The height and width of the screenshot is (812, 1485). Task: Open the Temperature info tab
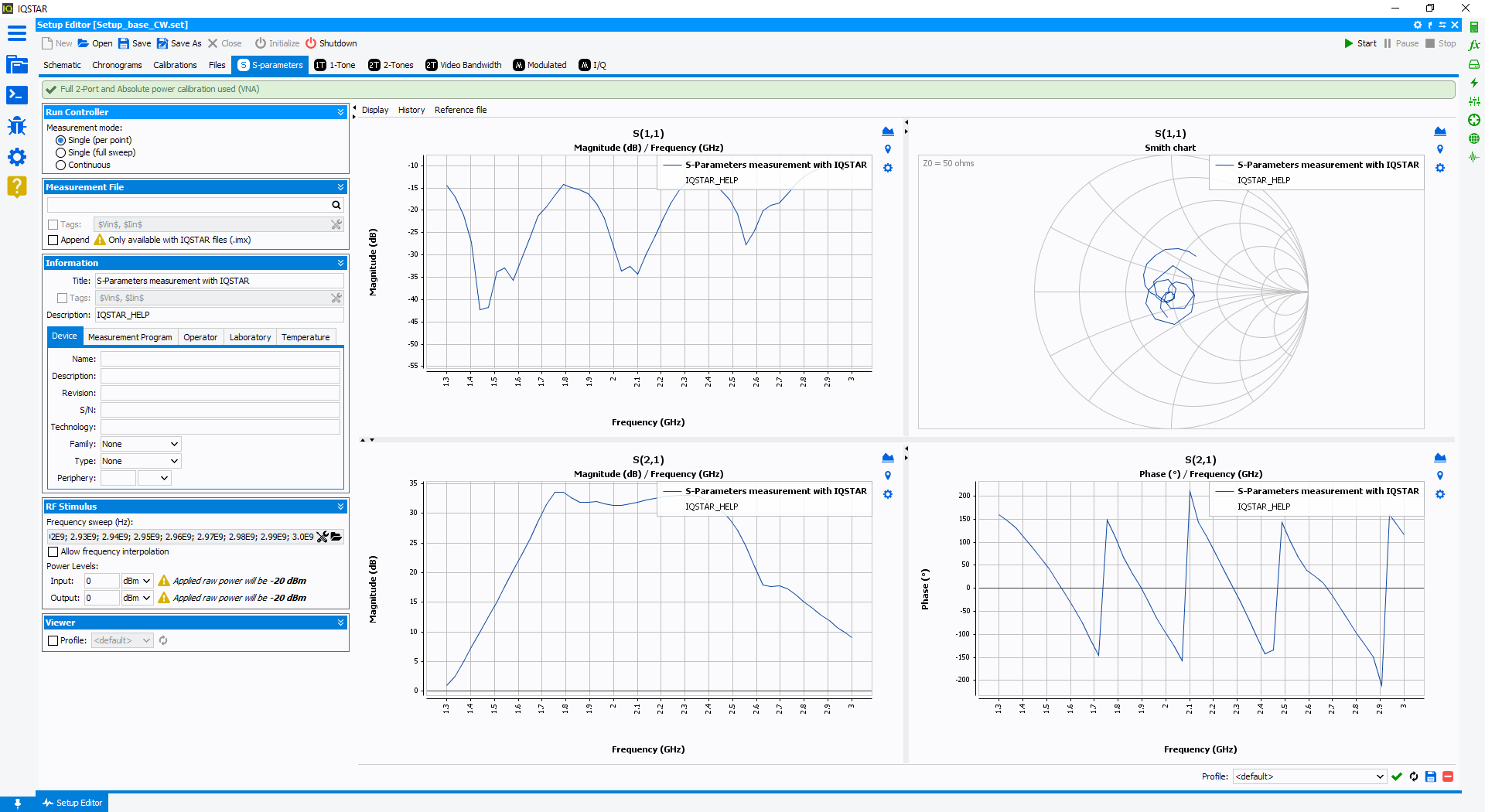306,338
